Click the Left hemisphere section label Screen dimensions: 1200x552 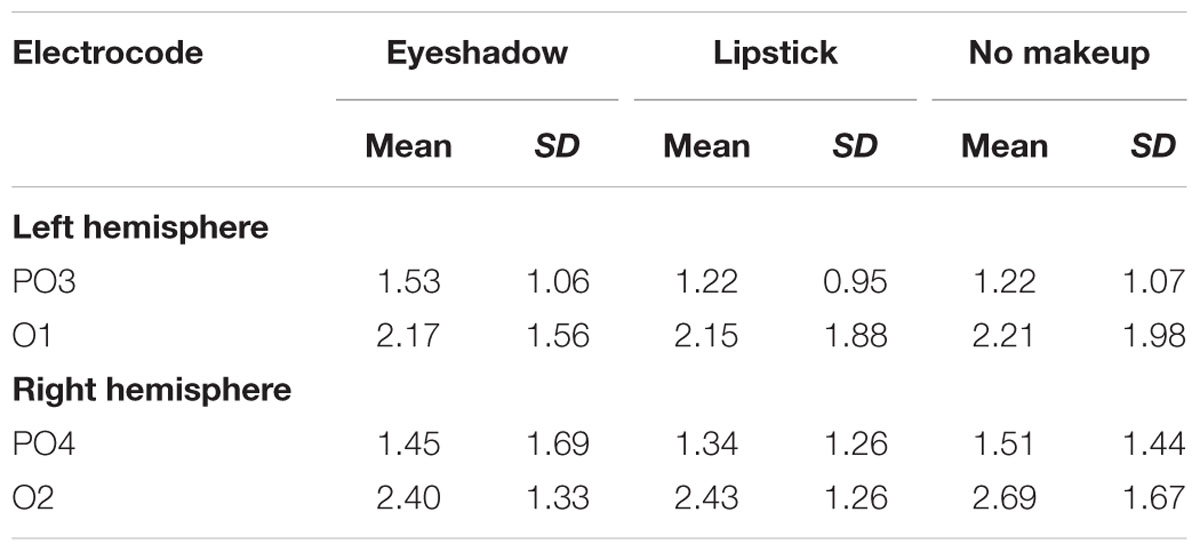140,227
